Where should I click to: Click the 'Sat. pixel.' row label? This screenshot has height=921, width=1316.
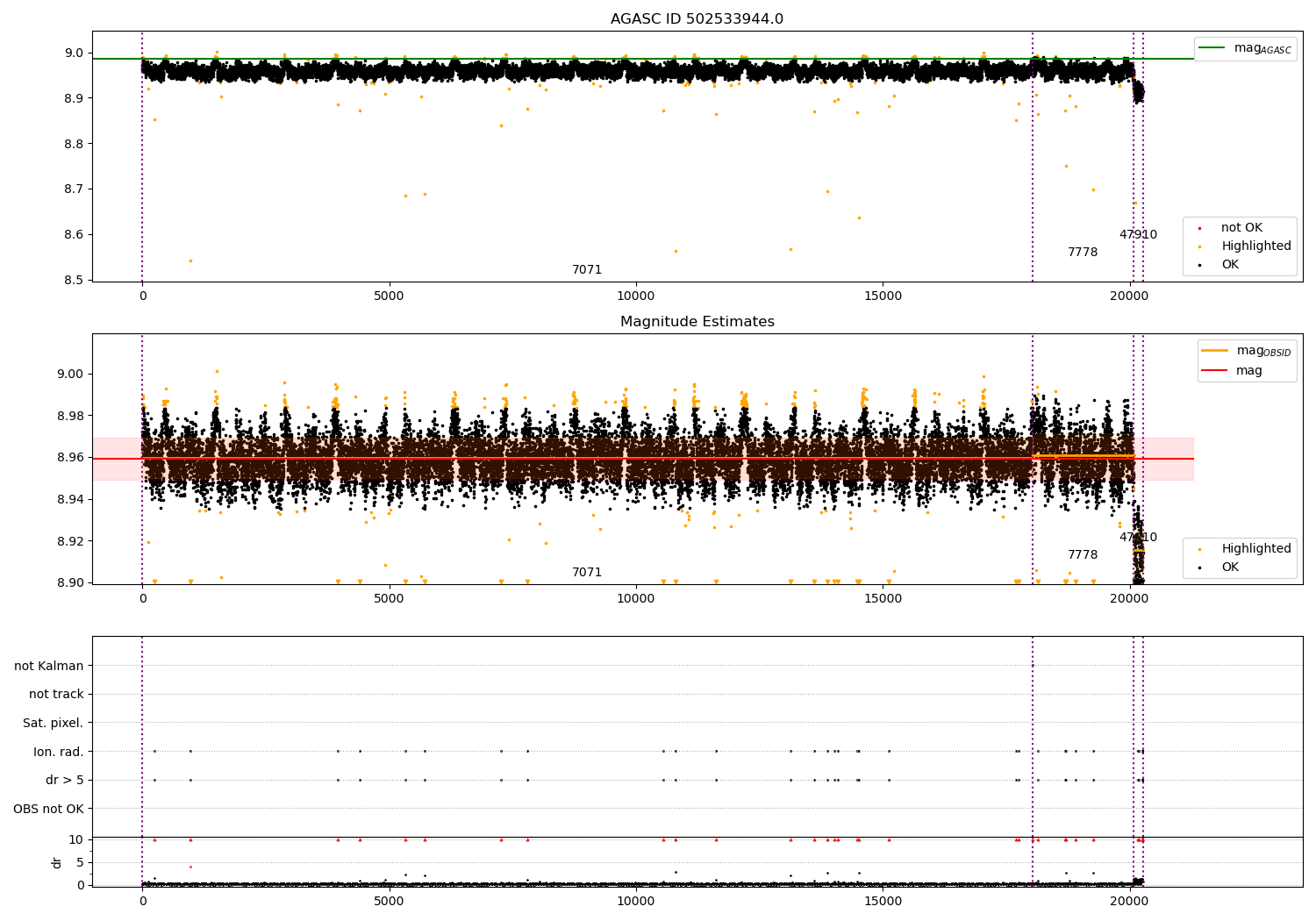click(x=54, y=724)
